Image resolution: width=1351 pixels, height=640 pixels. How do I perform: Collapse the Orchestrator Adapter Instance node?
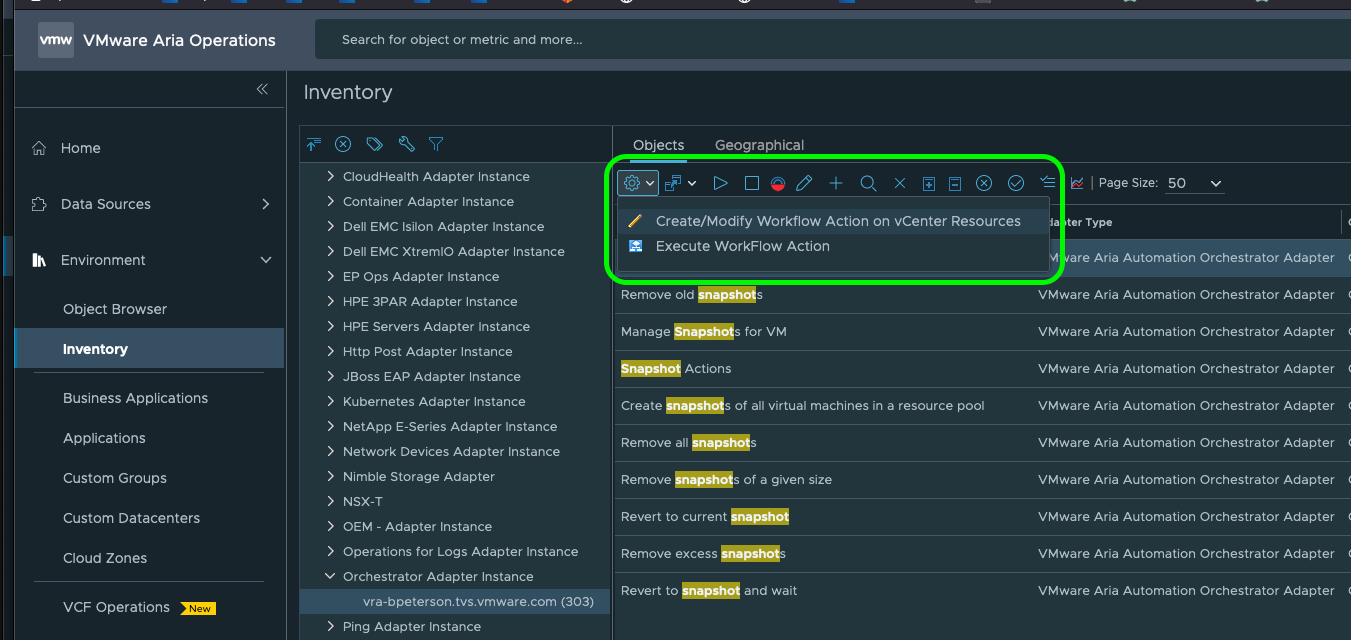click(330, 576)
